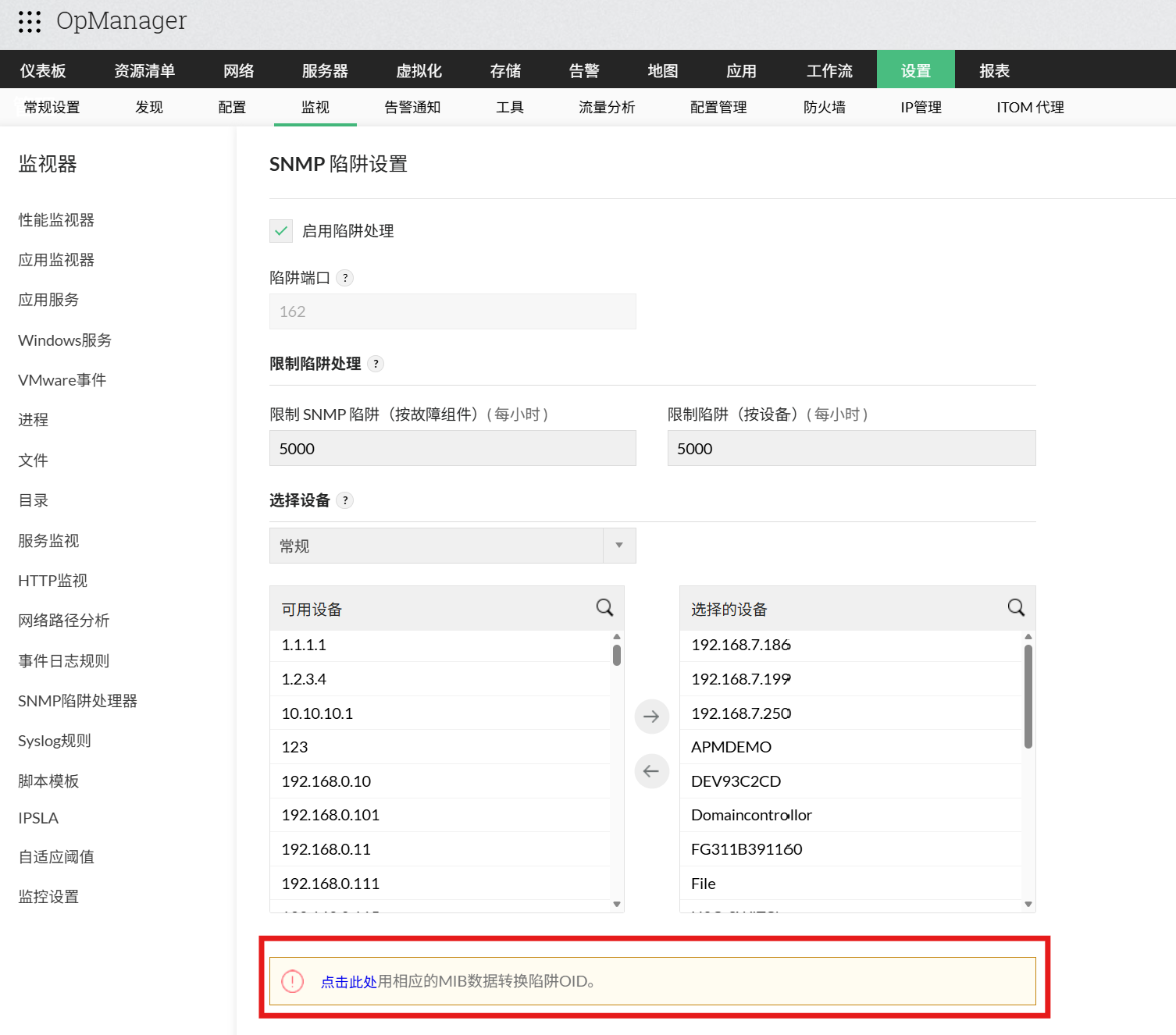This screenshot has height=1035, width=1176.
Task: Click the warning icon in MIB notice
Action: (x=292, y=981)
